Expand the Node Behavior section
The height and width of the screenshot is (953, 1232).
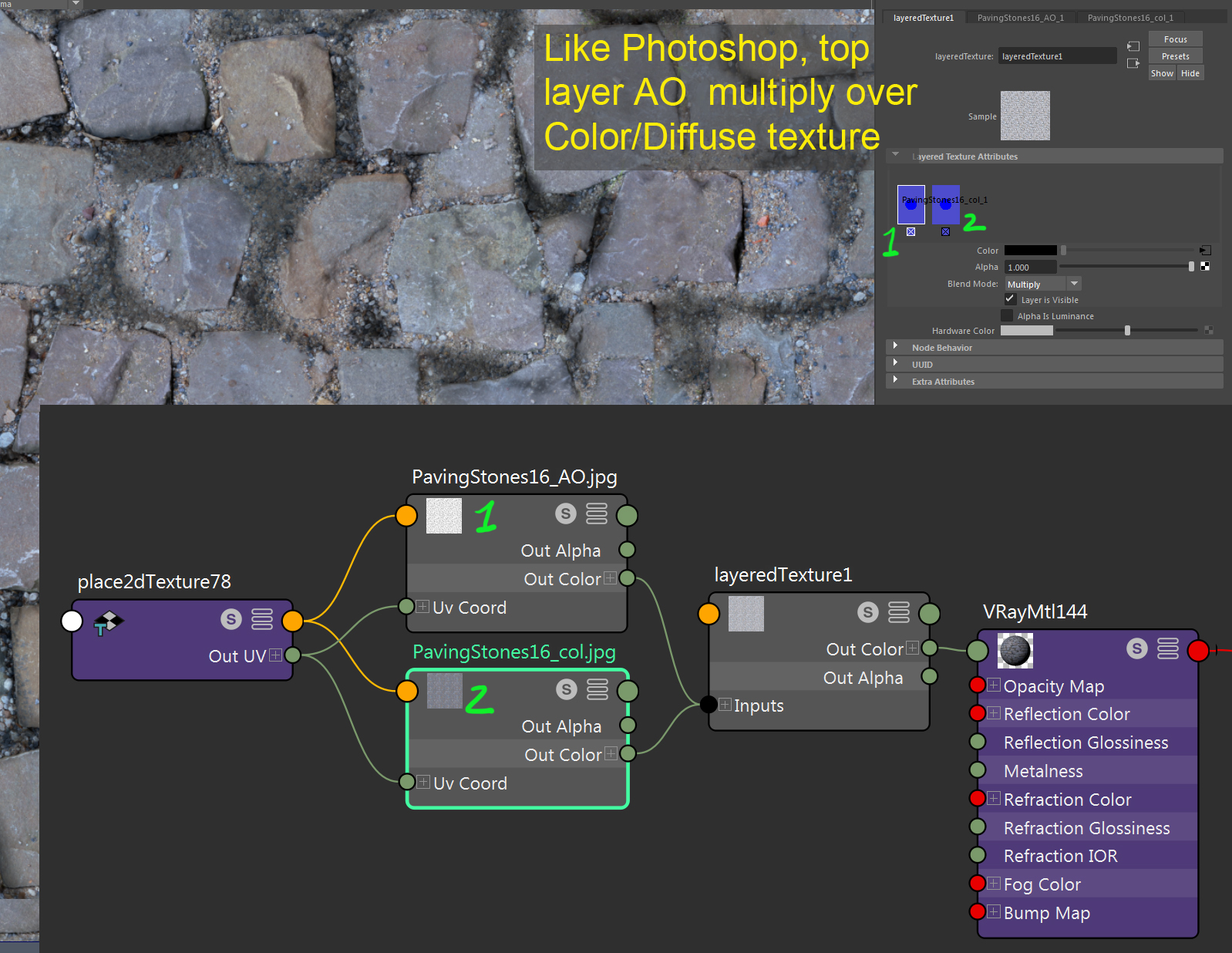click(x=895, y=346)
